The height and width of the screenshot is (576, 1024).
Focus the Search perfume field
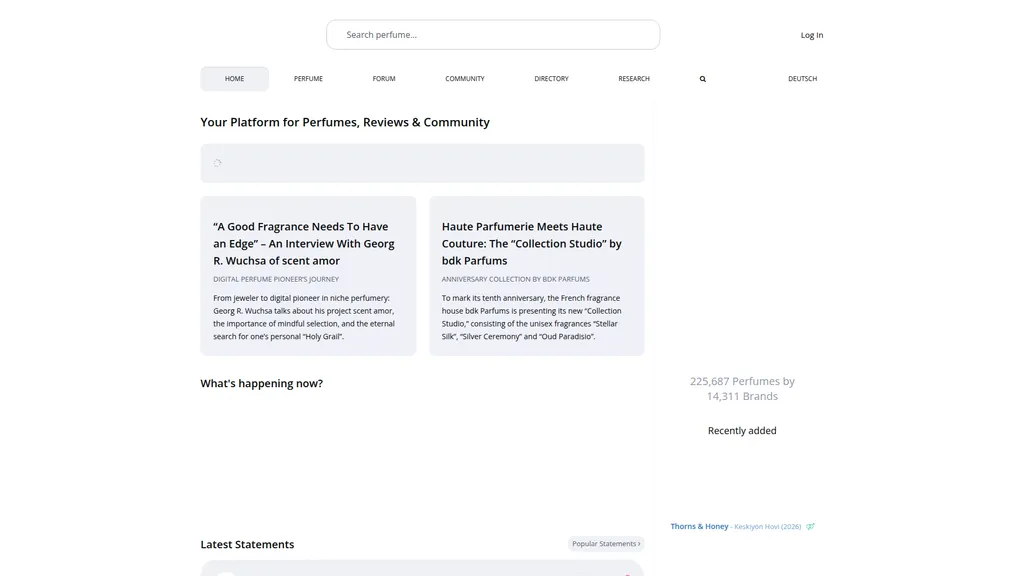click(493, 35)
